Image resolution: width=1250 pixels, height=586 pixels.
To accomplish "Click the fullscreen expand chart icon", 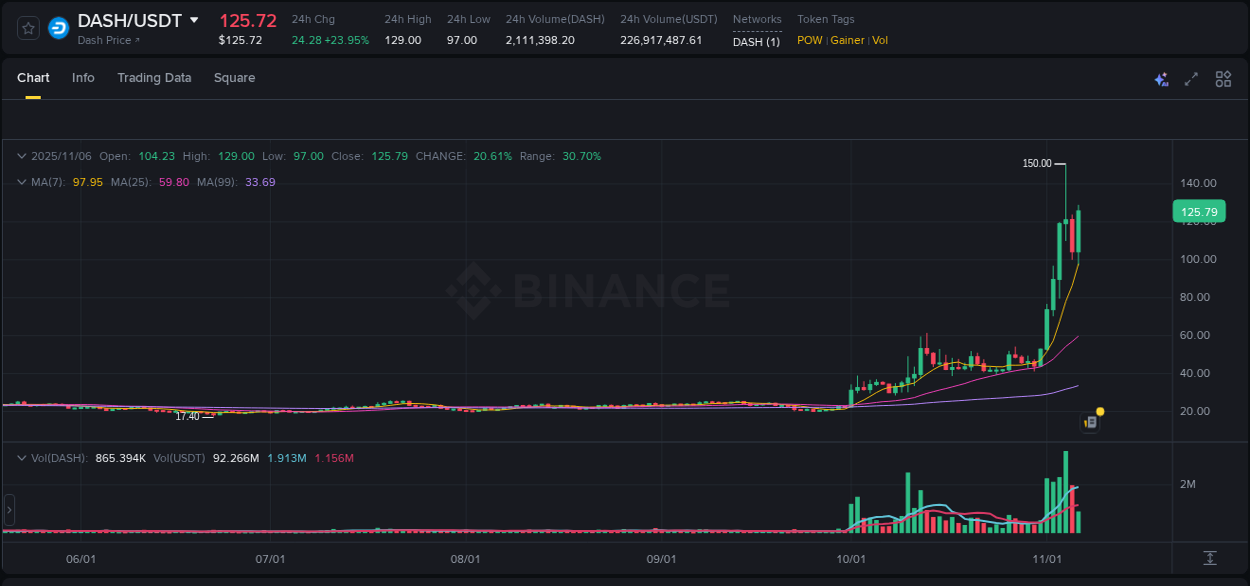I will point(1191,78).
